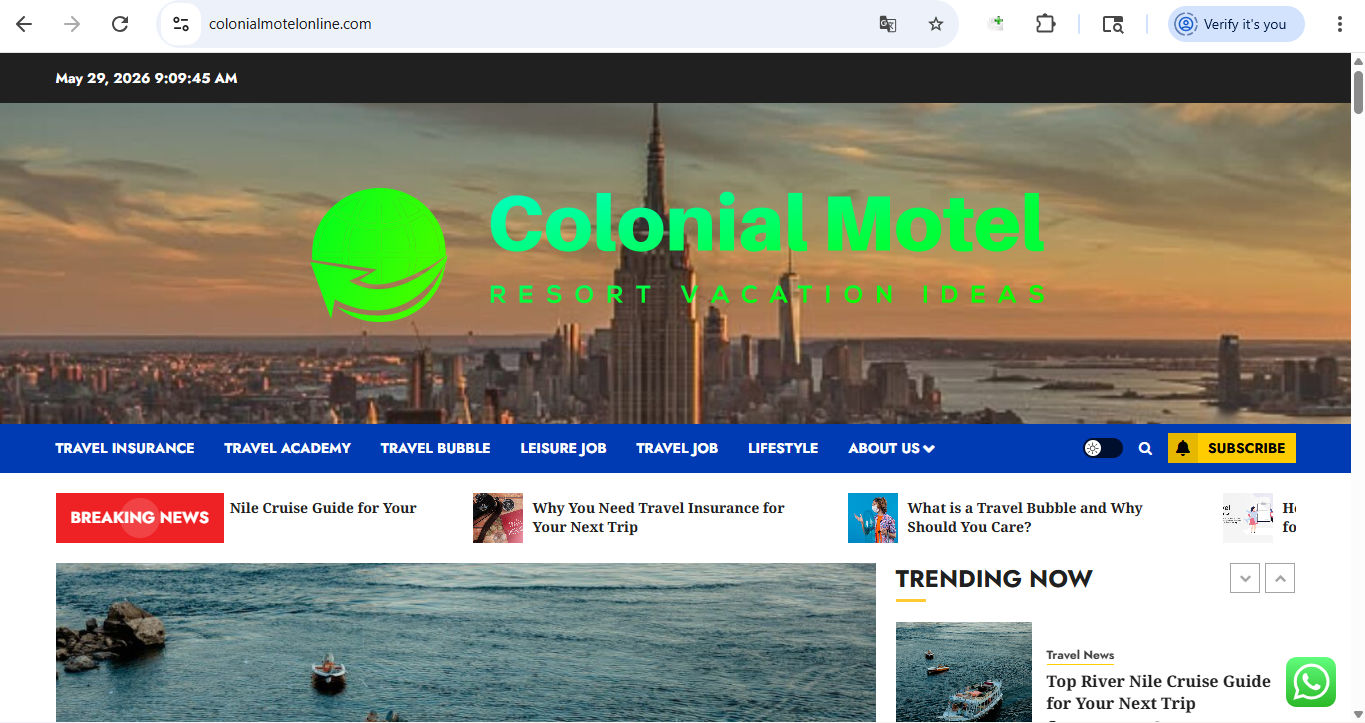The height and width of the screenshot is (723, 1365).
Task: Reload the page with the refresh icon
Action: (120, 24)
